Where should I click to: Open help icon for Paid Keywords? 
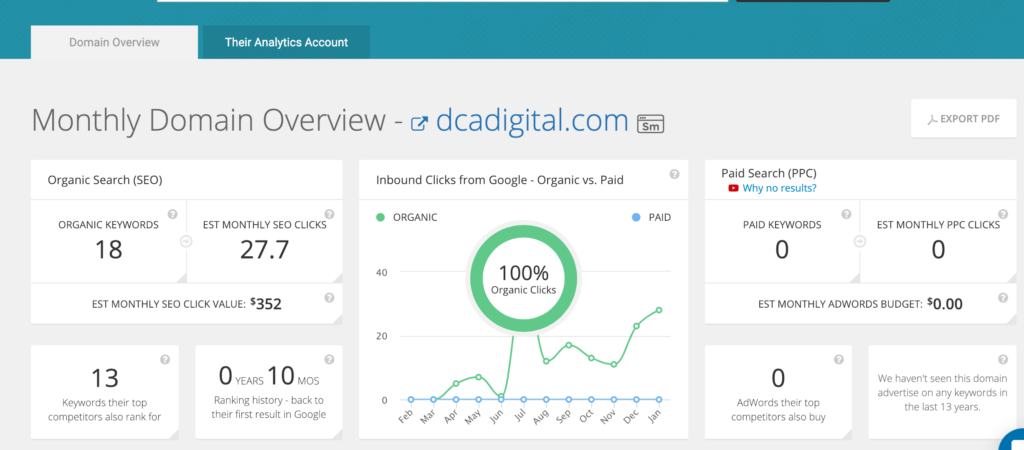(846, 214)
